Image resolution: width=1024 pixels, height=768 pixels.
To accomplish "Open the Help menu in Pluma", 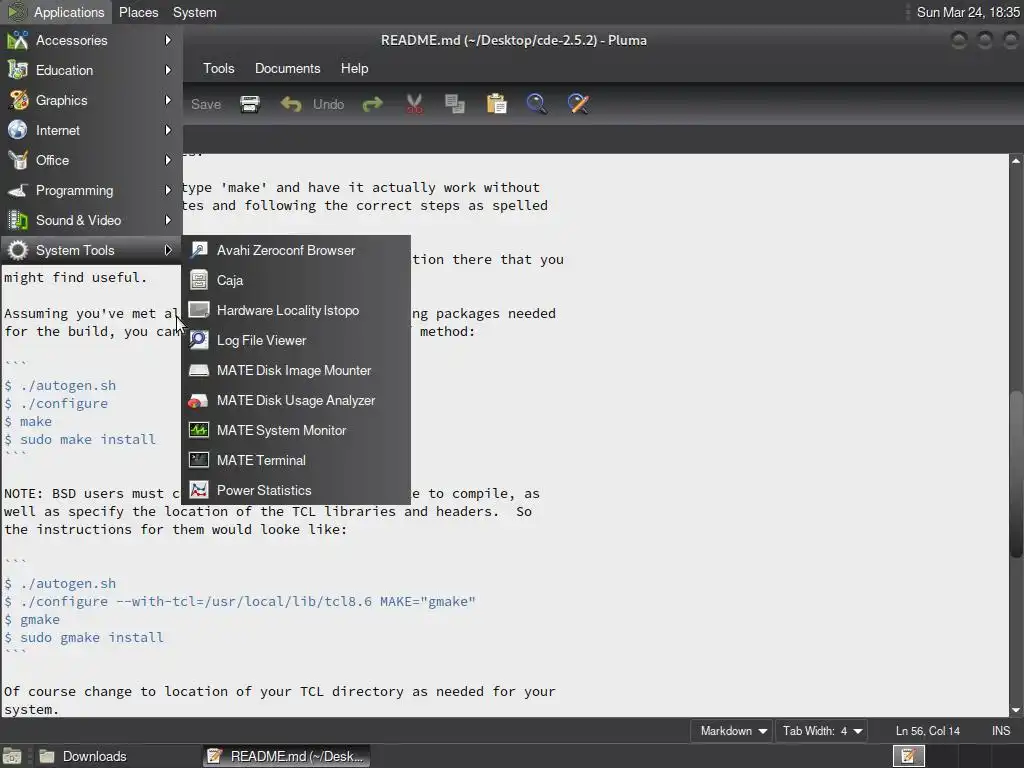I will (355, 69).
